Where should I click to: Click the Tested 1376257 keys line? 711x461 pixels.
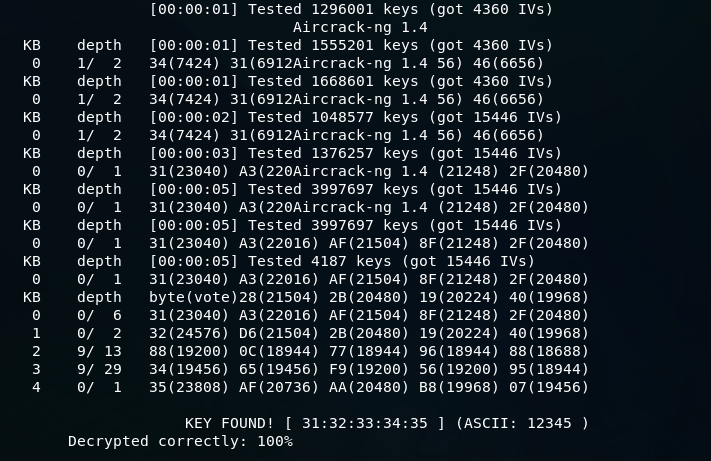(356, 153)
